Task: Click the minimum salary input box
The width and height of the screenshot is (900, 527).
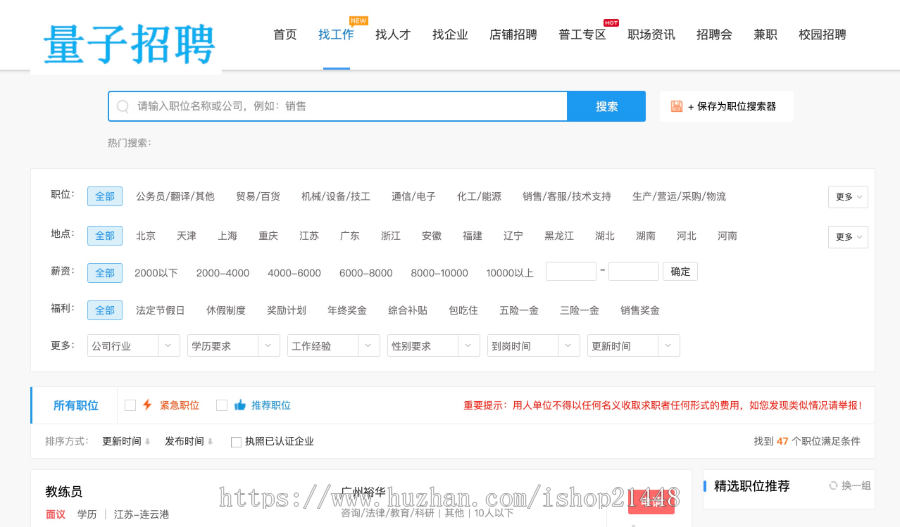Action: point(571,272)
